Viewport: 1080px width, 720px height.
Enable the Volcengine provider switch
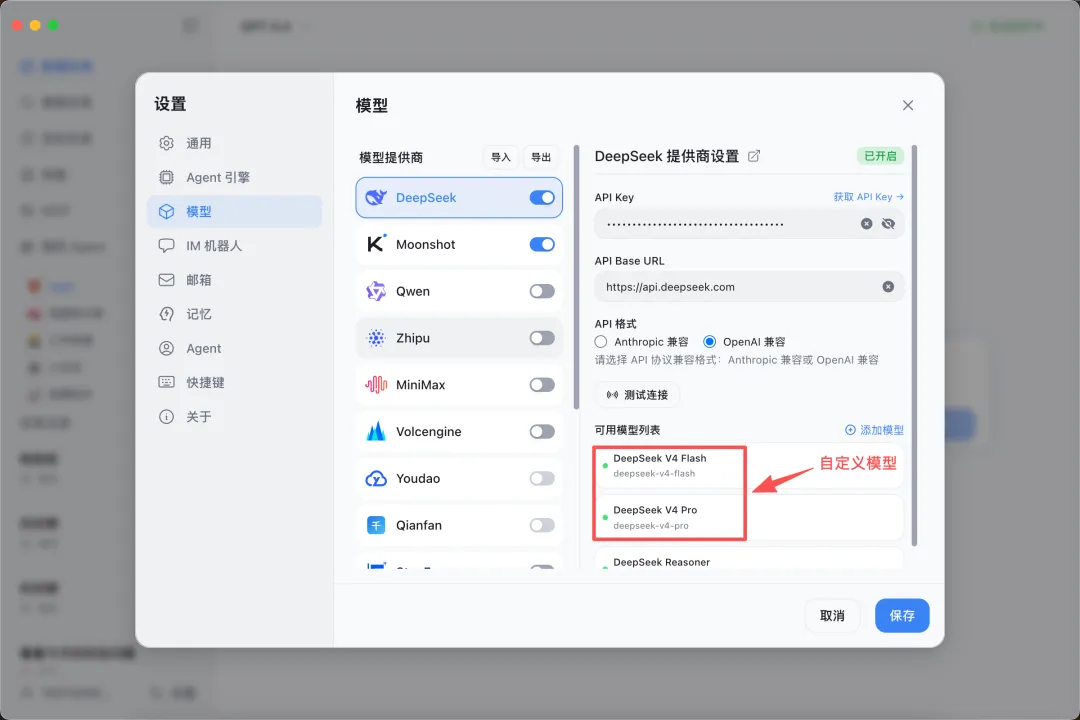tap(542, 431)
